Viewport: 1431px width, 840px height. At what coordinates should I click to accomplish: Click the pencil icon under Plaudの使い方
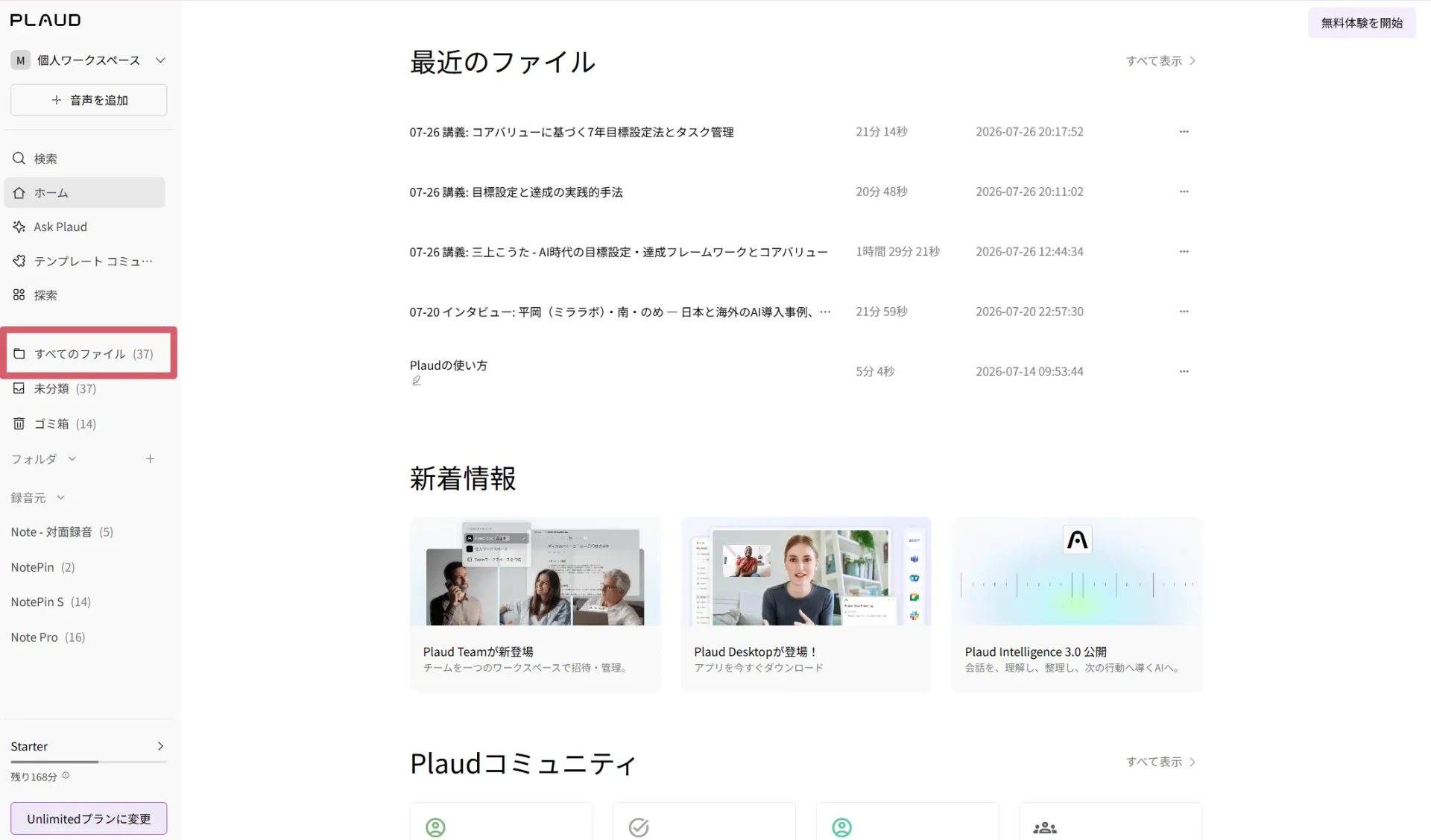417,380
